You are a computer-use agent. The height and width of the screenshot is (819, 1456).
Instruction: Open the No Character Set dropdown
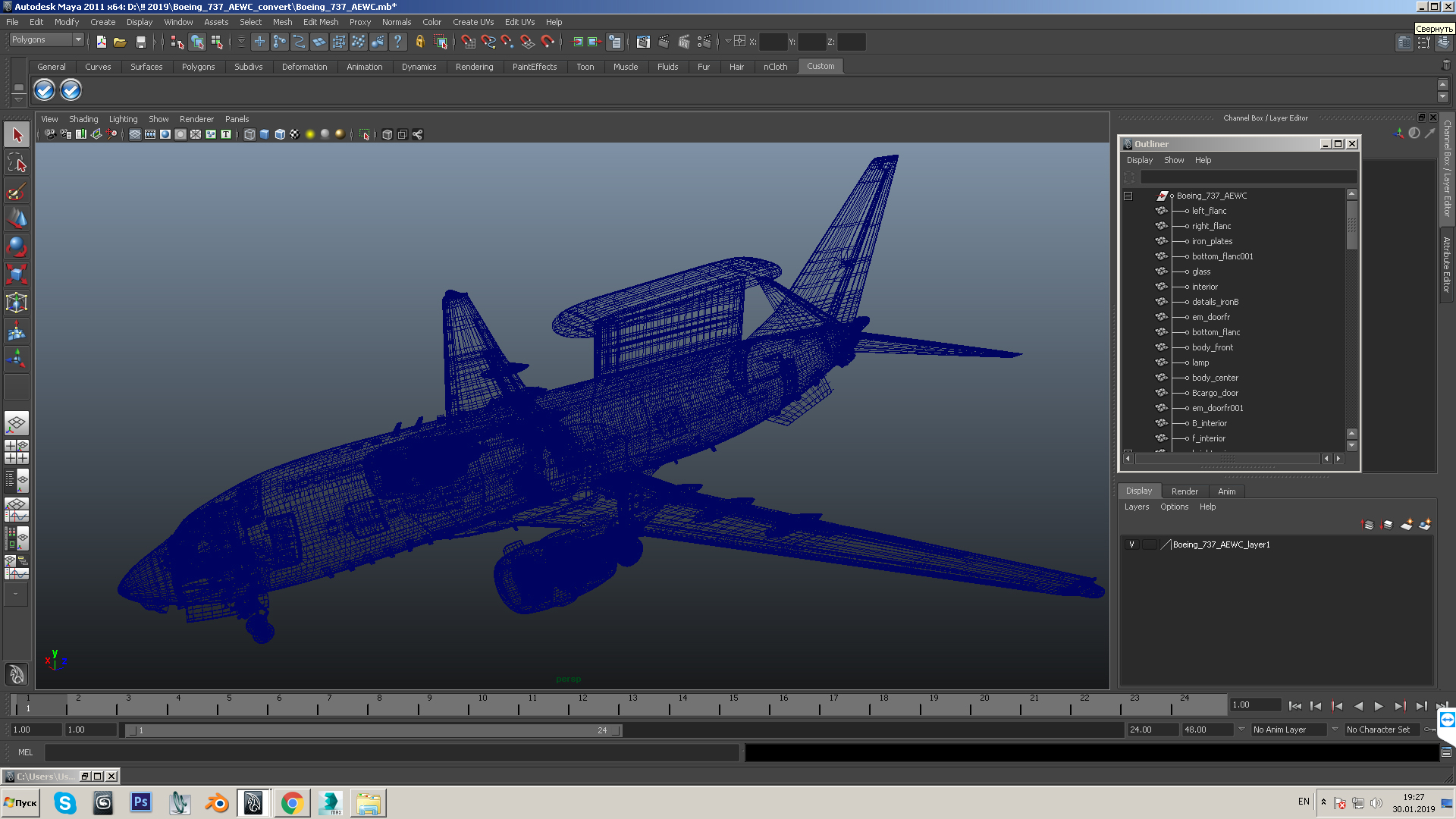click(x=1382, y=730)
